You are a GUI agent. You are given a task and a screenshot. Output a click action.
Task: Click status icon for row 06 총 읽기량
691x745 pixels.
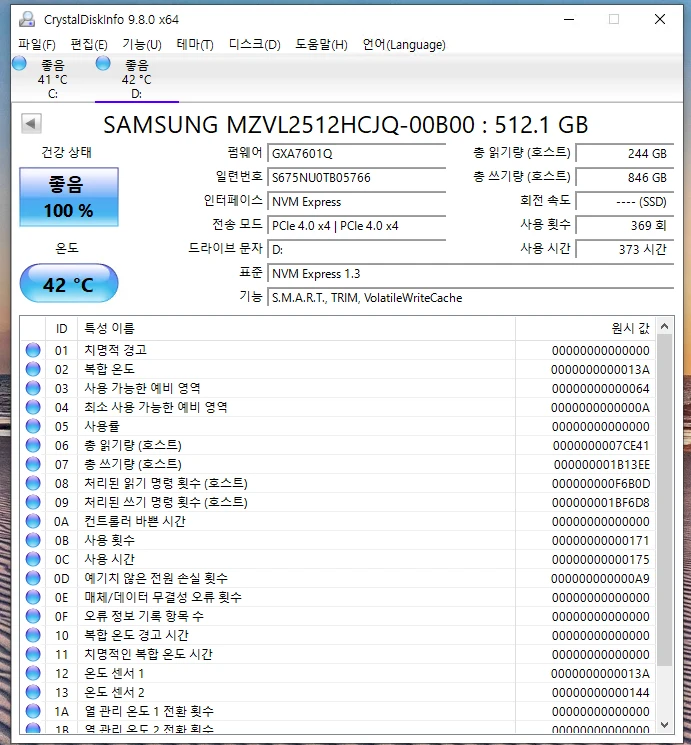(x=33, y=445)
